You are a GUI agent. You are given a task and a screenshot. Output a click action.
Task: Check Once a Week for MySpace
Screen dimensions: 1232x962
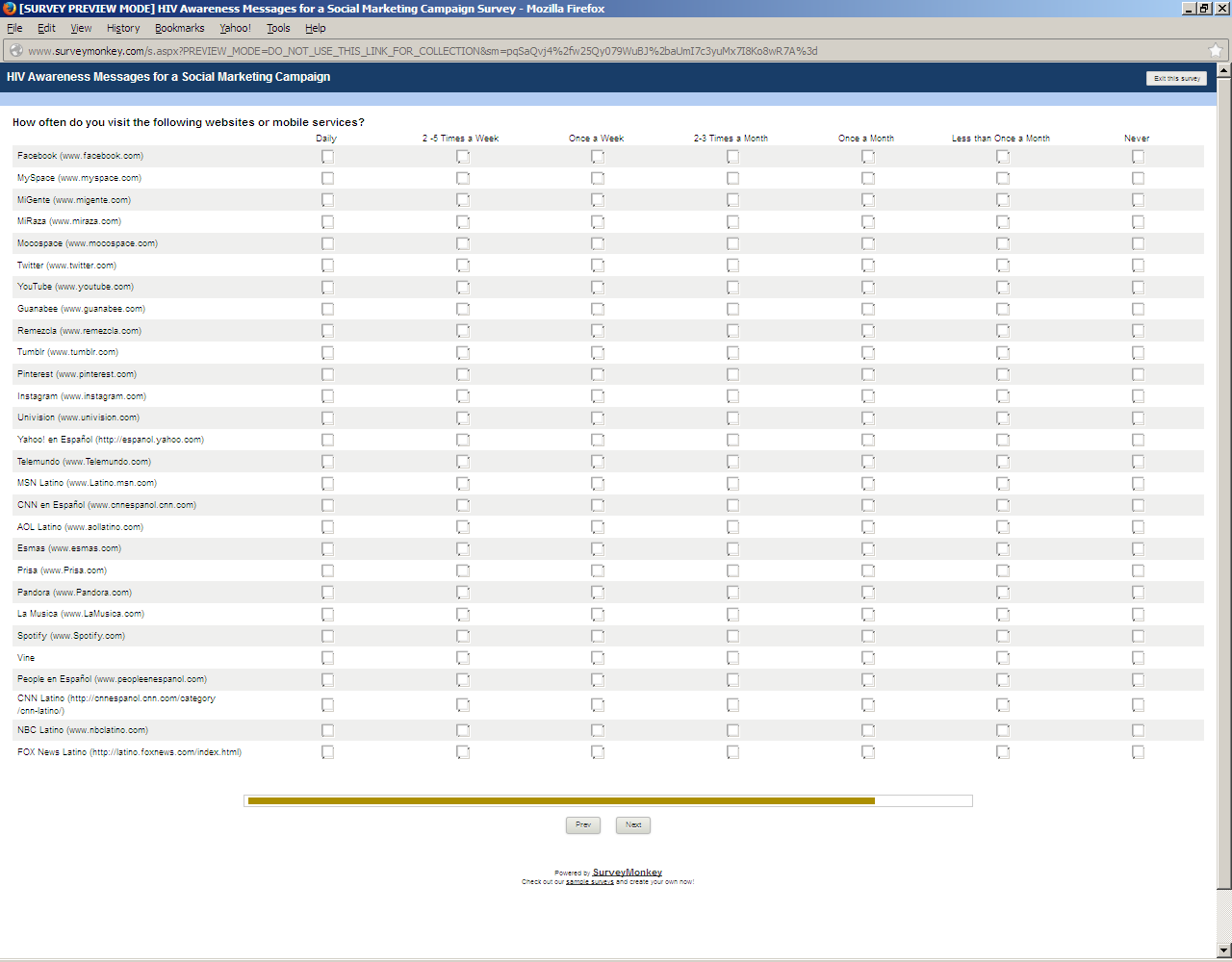[598, 178]
